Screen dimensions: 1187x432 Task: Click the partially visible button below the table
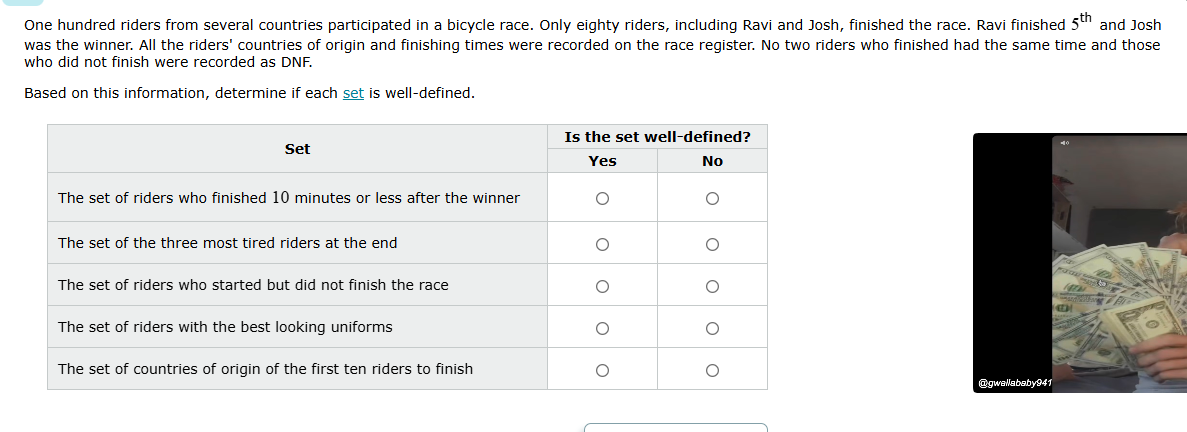(675, 428)
